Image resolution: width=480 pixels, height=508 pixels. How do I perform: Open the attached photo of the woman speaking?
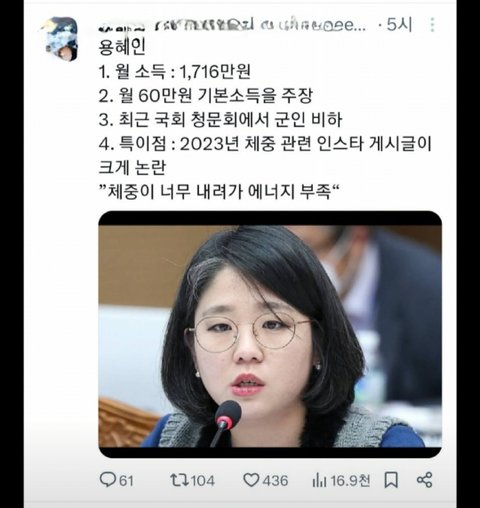pos(270,334)
